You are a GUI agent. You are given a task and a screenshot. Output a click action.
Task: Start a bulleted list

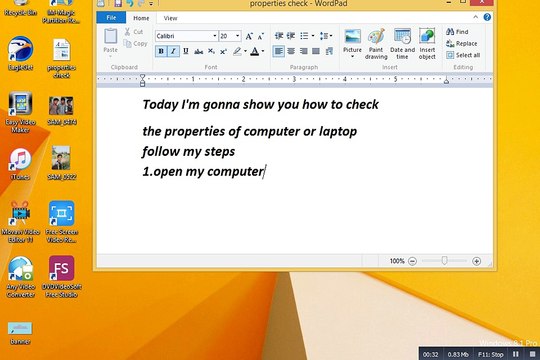[x=304, y=35]
